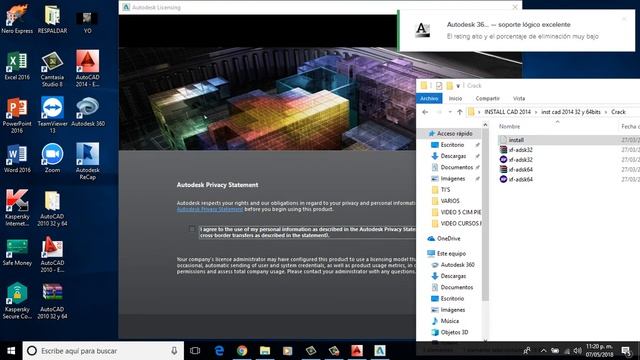Open the recent locations dropdown in Explorer
The height and width of the screenshot is (360, 640).
(450, 112)
